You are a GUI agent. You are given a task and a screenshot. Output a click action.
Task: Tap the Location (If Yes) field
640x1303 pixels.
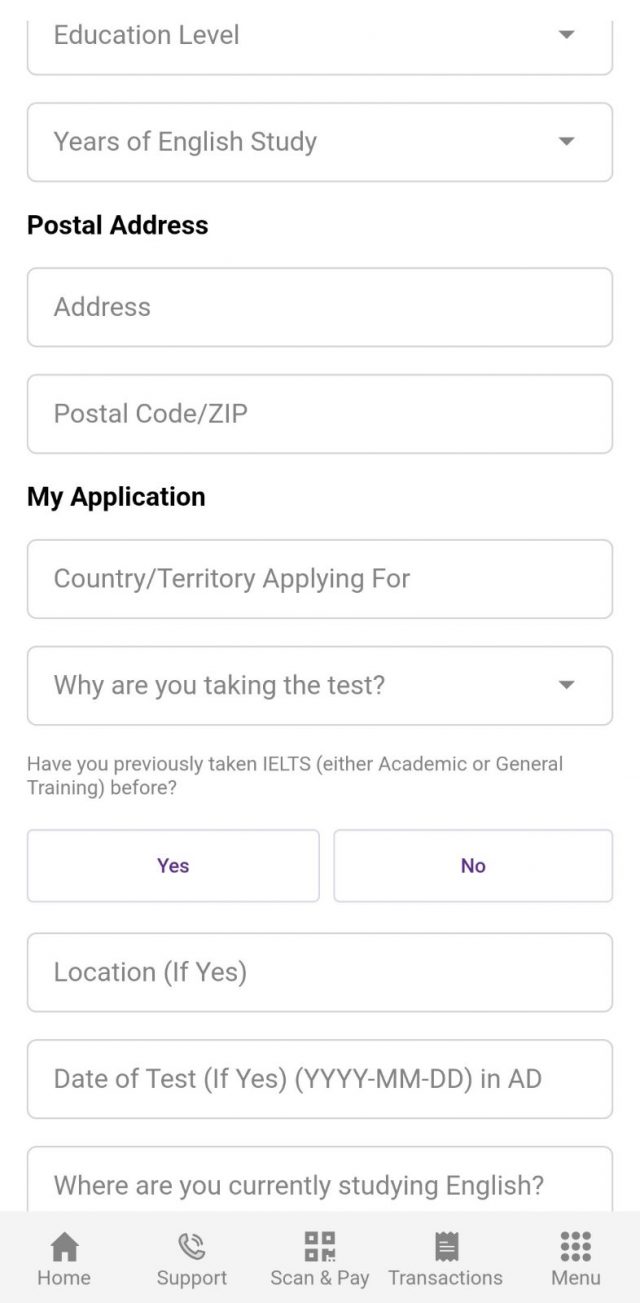click(320, 972)
